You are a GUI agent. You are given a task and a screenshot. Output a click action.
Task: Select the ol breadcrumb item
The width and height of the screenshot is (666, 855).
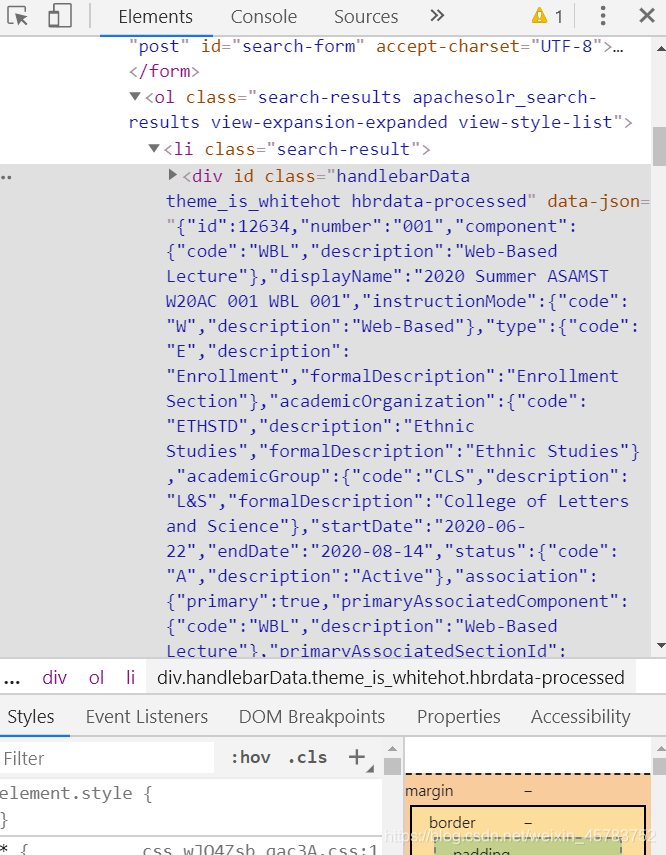pyautogui.click(x=97, y=678)
